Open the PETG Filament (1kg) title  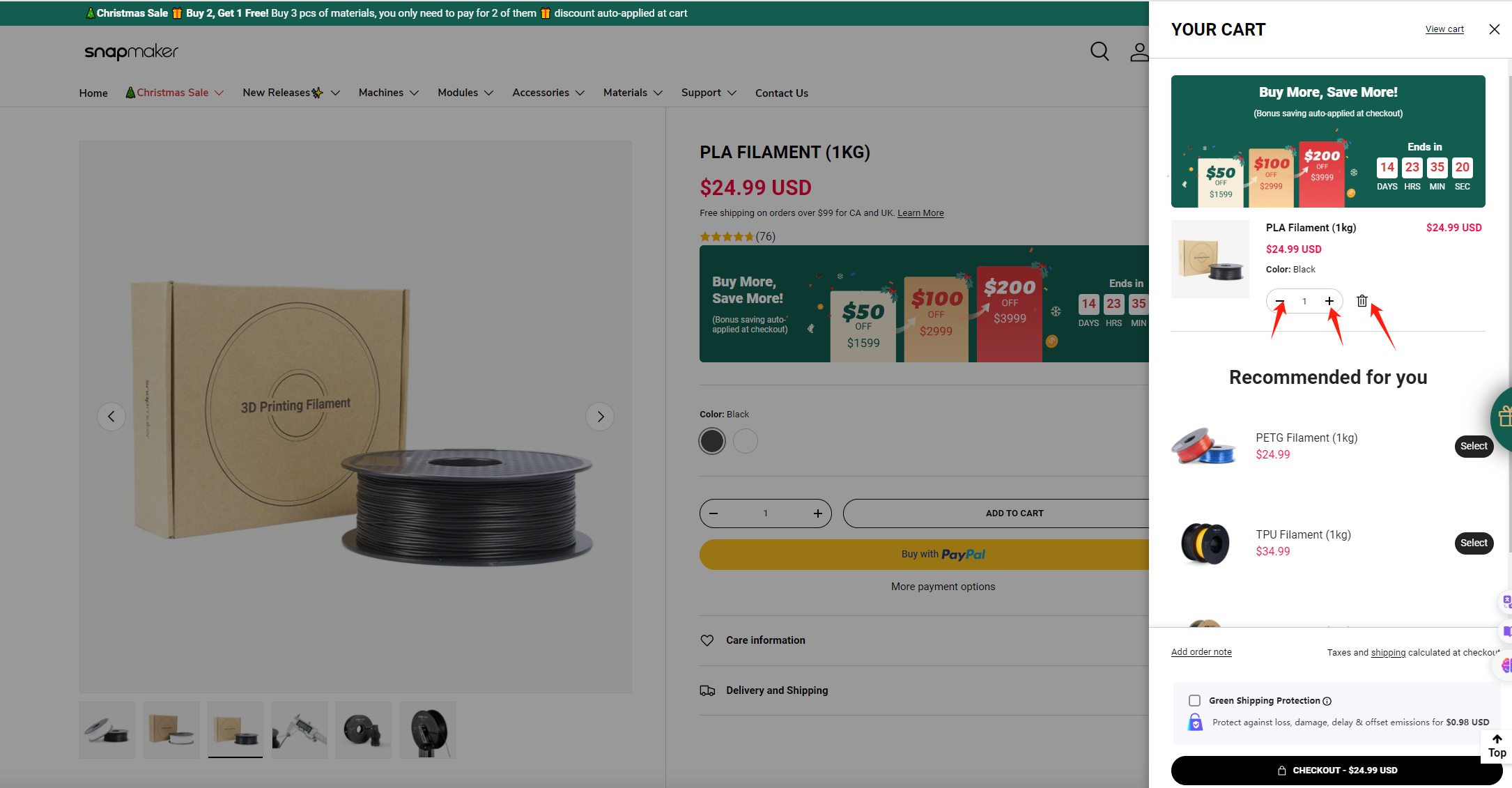(x=1306, y=438)
